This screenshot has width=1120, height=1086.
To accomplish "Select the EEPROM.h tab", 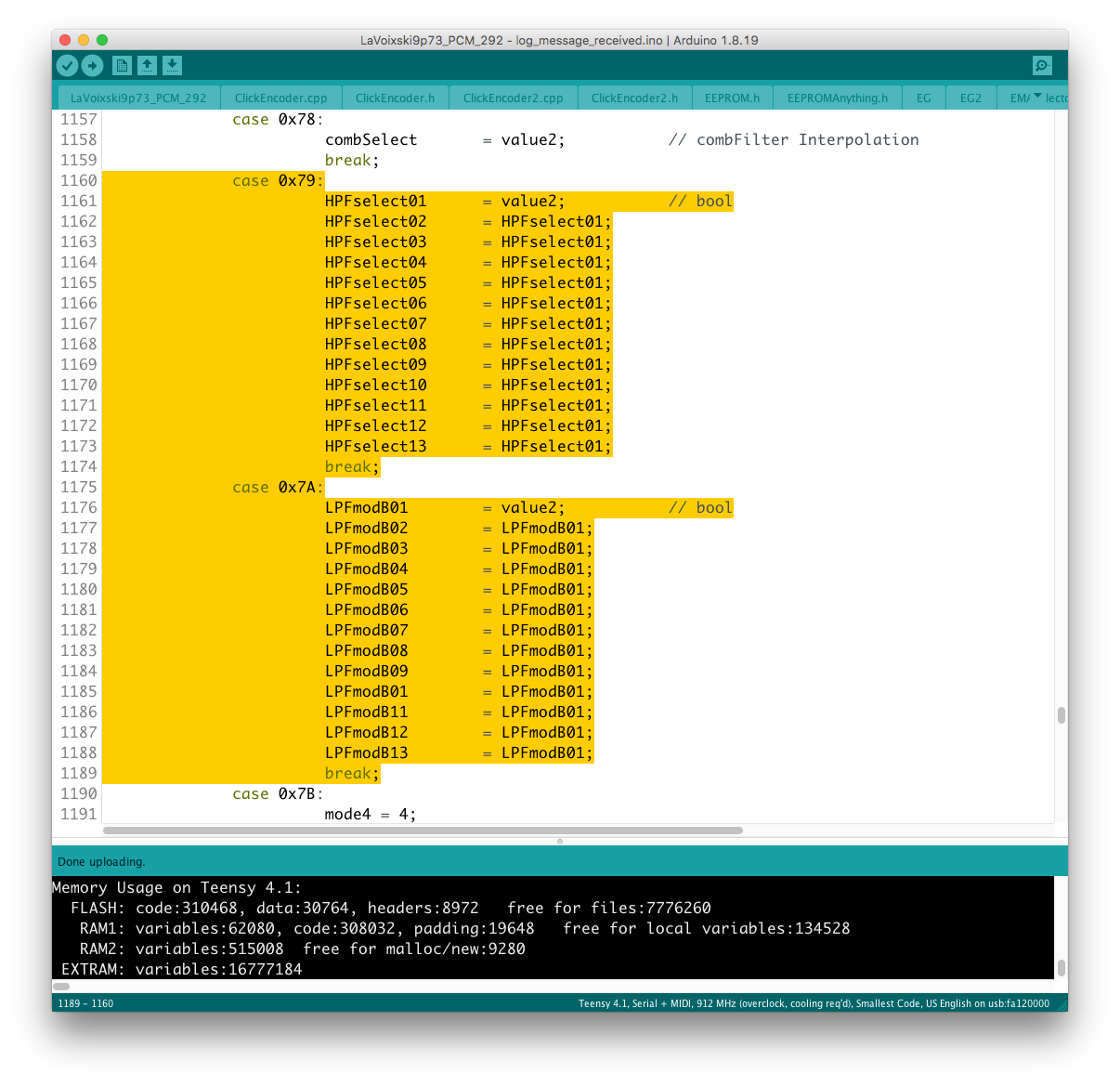I will 732,98.
